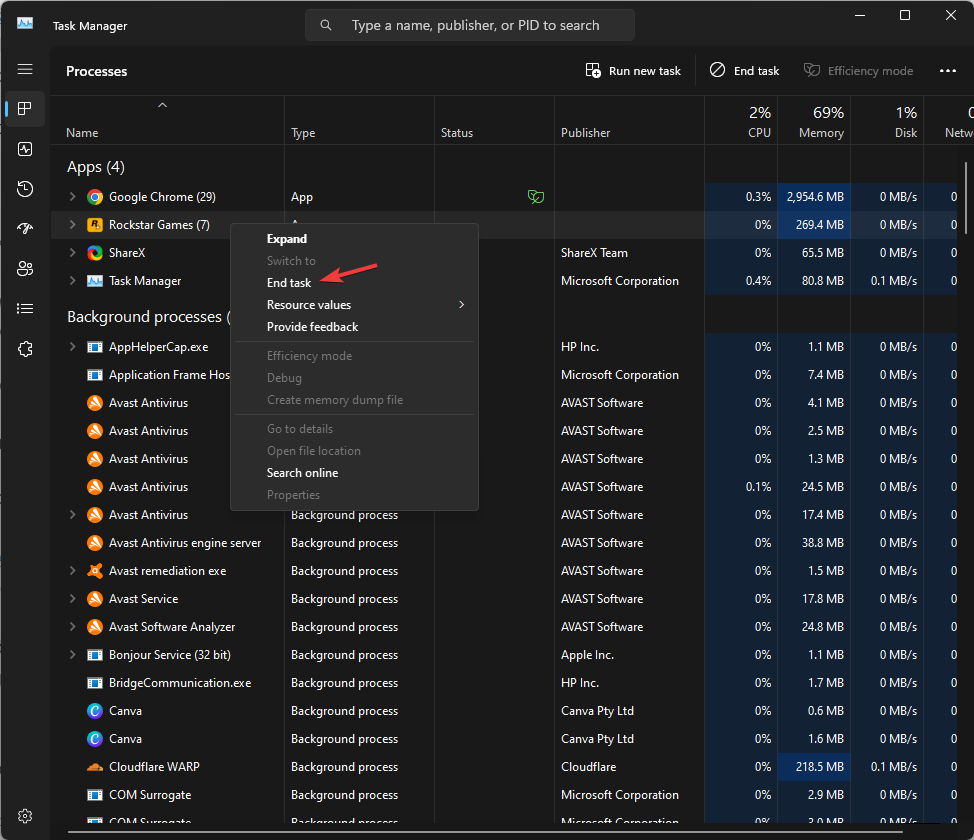Image resolution: width=974 pixels, height=840 pixels.
Task: Click the Avast remediation exe icon
Action: coord(95,571)
